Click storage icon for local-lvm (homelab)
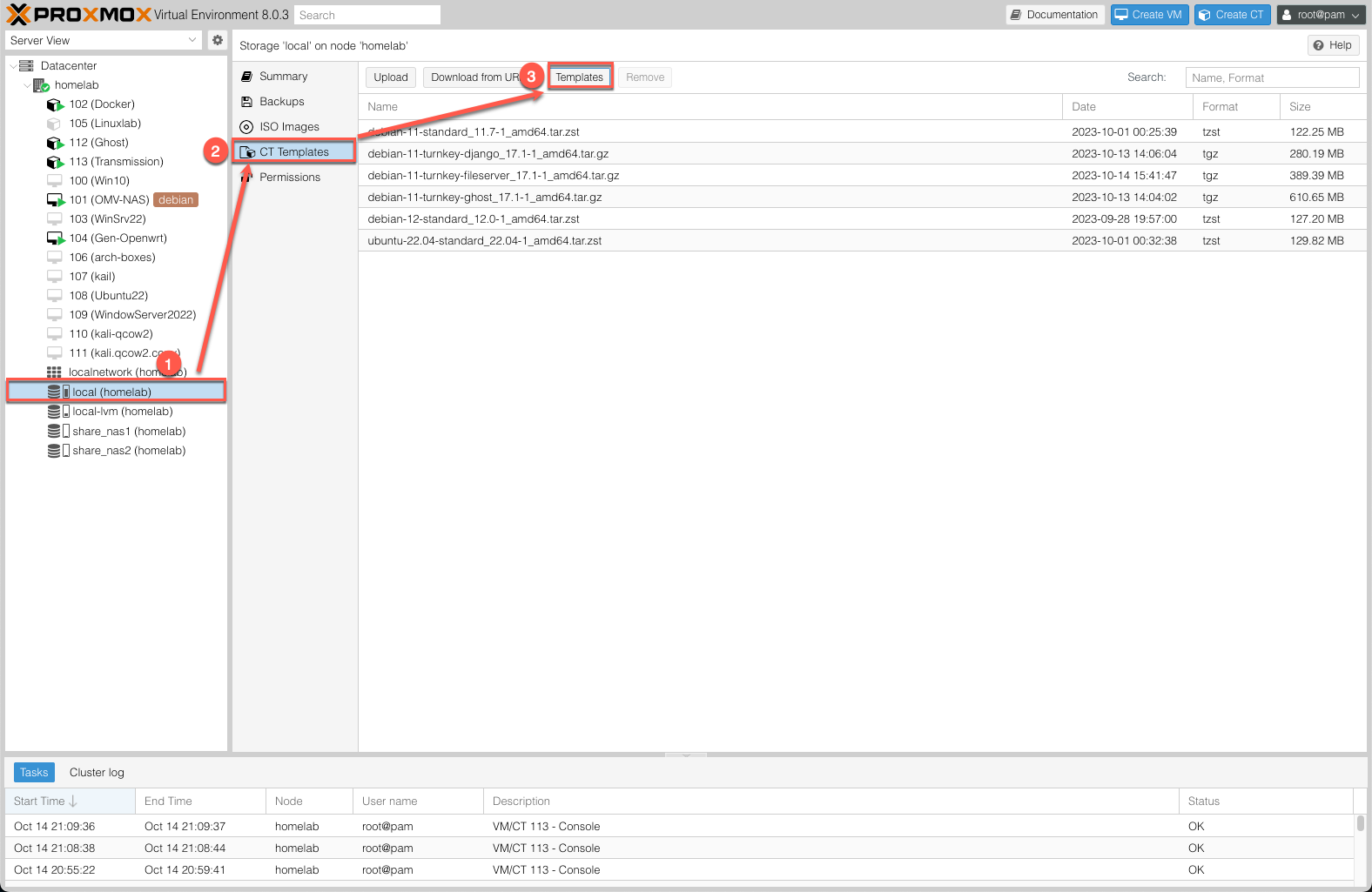Screen dimensions: 1372x892 coord(58,412)
